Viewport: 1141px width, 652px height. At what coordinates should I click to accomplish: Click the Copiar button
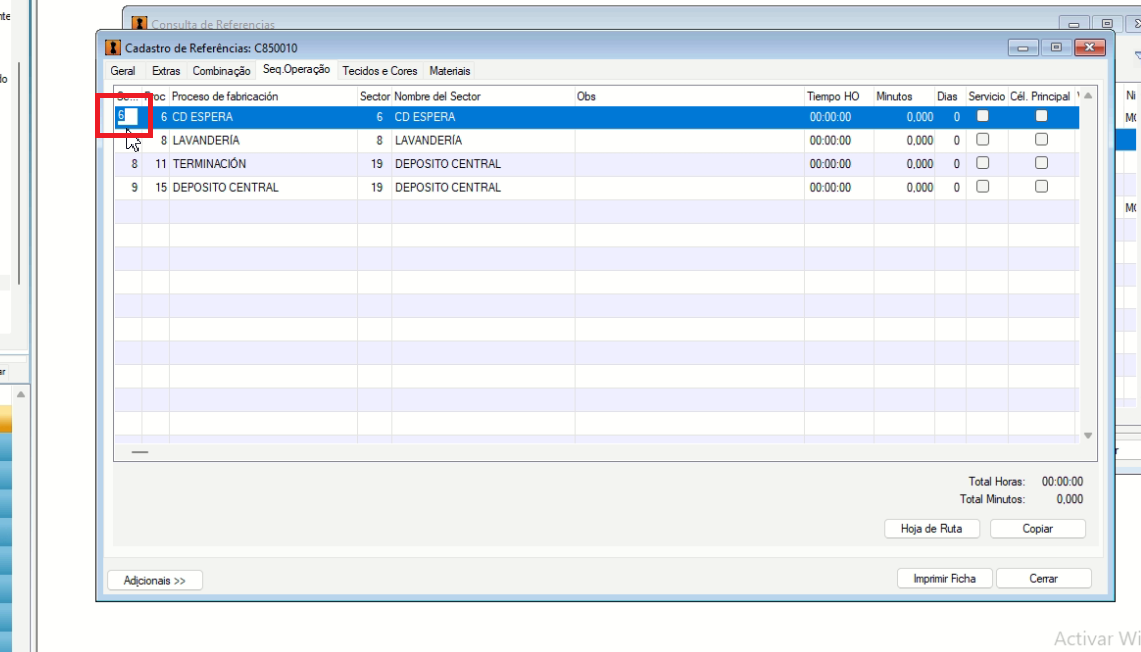point(1038,528)
